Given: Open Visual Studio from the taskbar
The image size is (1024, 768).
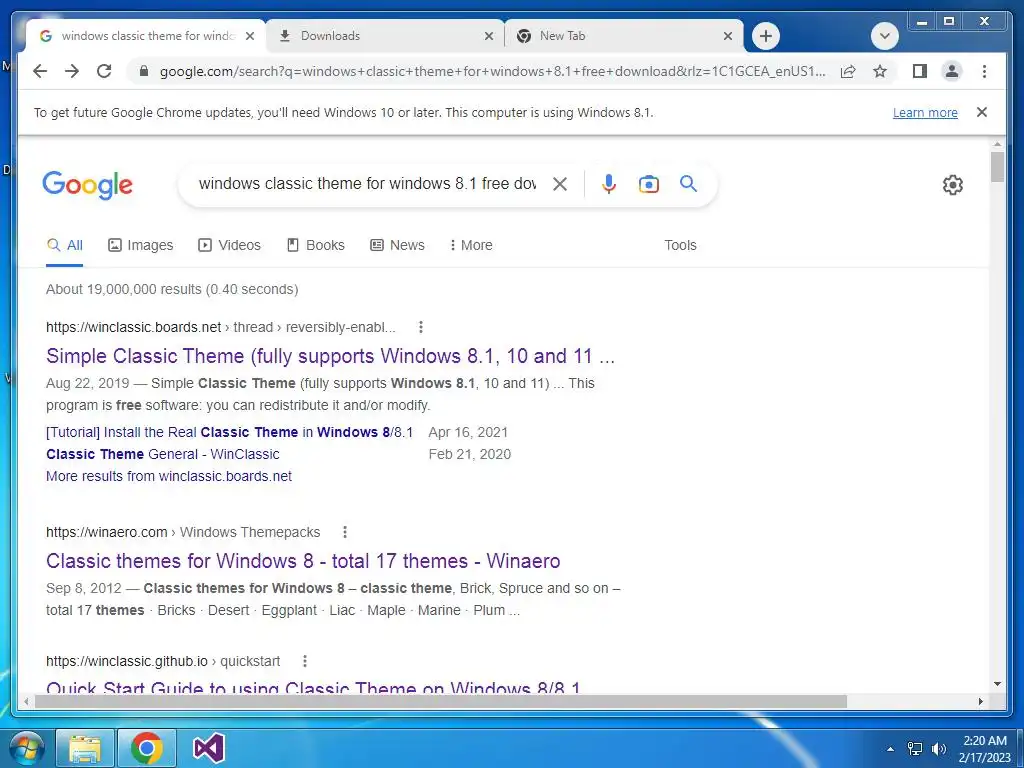Looking at the screenshot, I should pos(208,748).
